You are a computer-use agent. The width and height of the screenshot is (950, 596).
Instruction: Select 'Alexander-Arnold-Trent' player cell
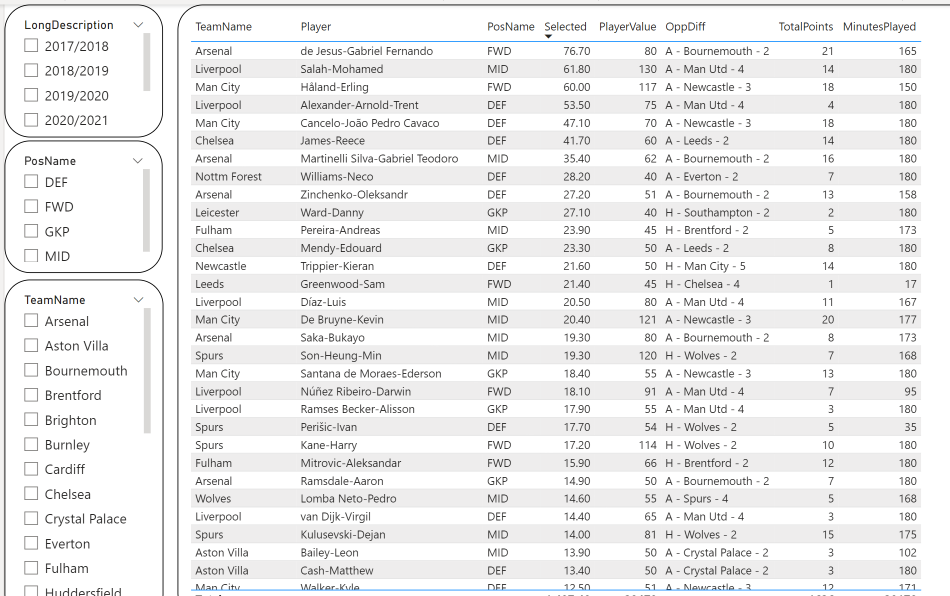[359, 105]
